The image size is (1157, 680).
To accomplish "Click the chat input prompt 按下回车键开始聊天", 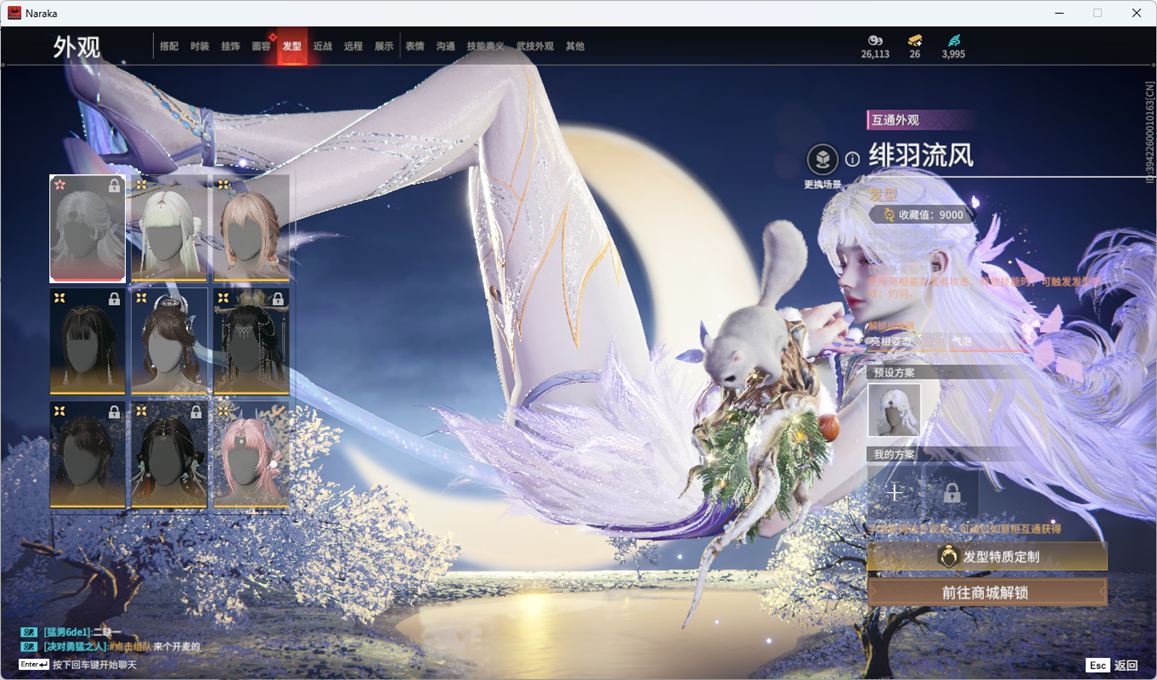I will [x=95, y=665].
